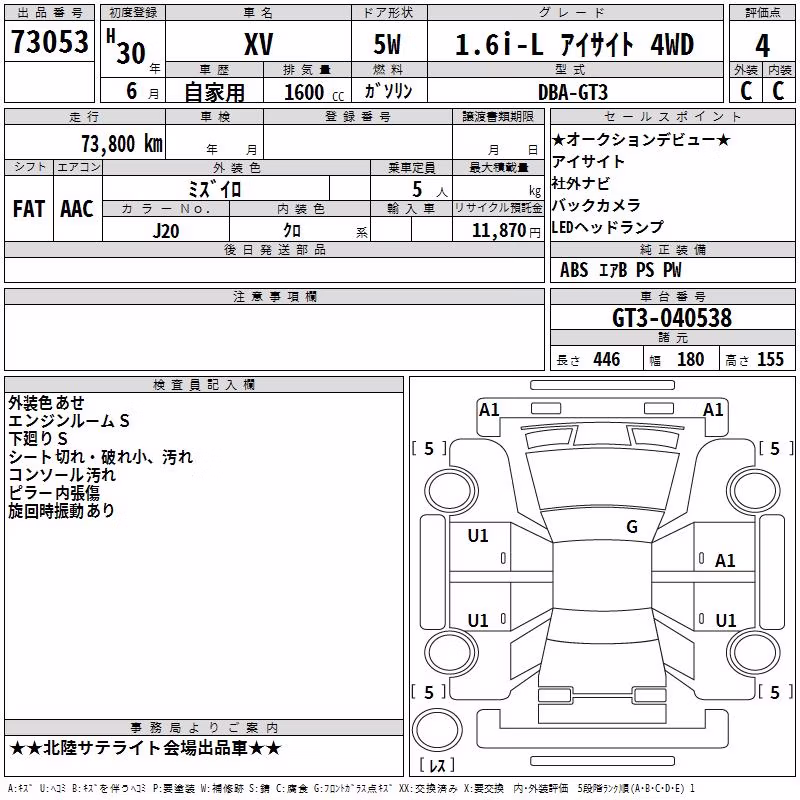Click the inspector note 旋回時振動あり

(61, 510)
